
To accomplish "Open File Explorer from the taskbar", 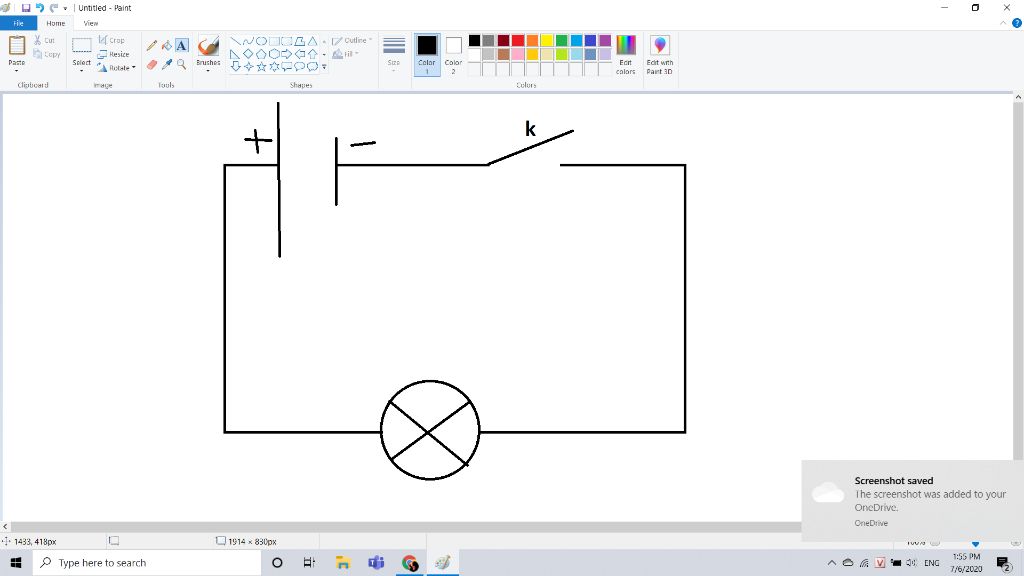I will click(x=343, y=562).
